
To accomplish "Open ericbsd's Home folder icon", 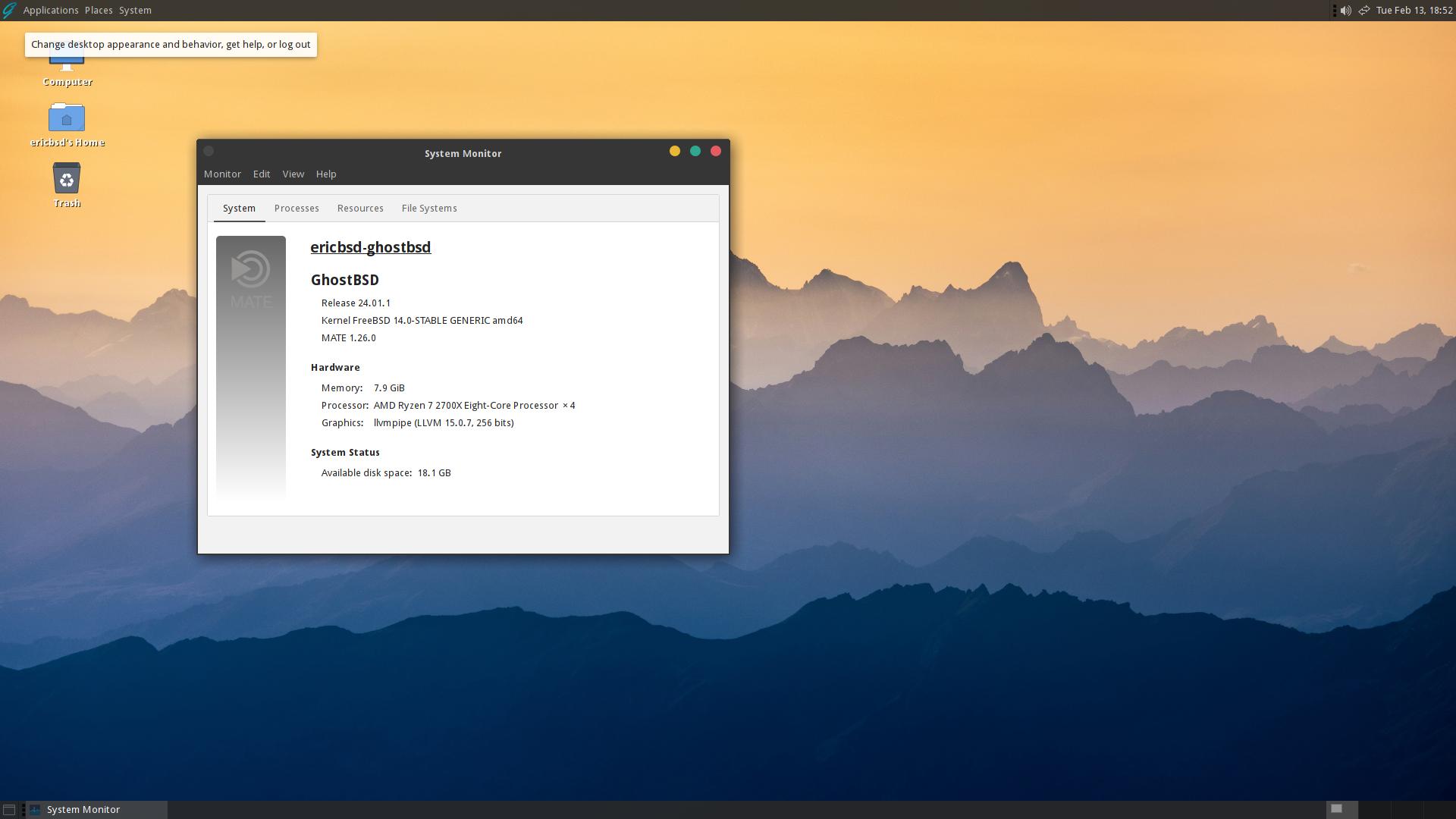I will [x=67, y=119].
